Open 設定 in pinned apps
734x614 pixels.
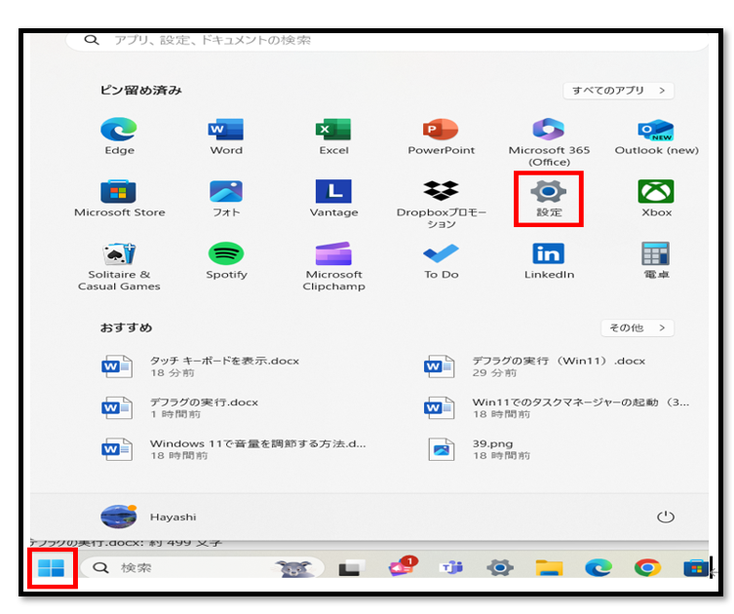click(549, 198)
